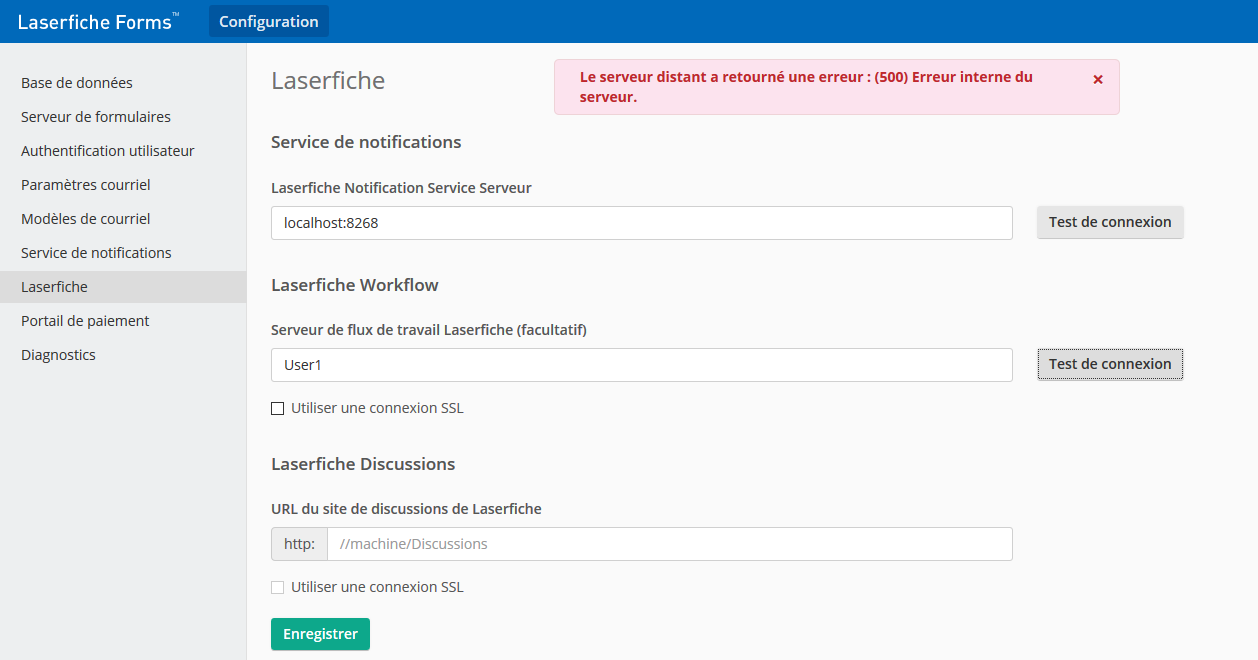This screenshot has width=1258, height=660.
Task: Click the Laserfiche page title
Action: (328, 81)
